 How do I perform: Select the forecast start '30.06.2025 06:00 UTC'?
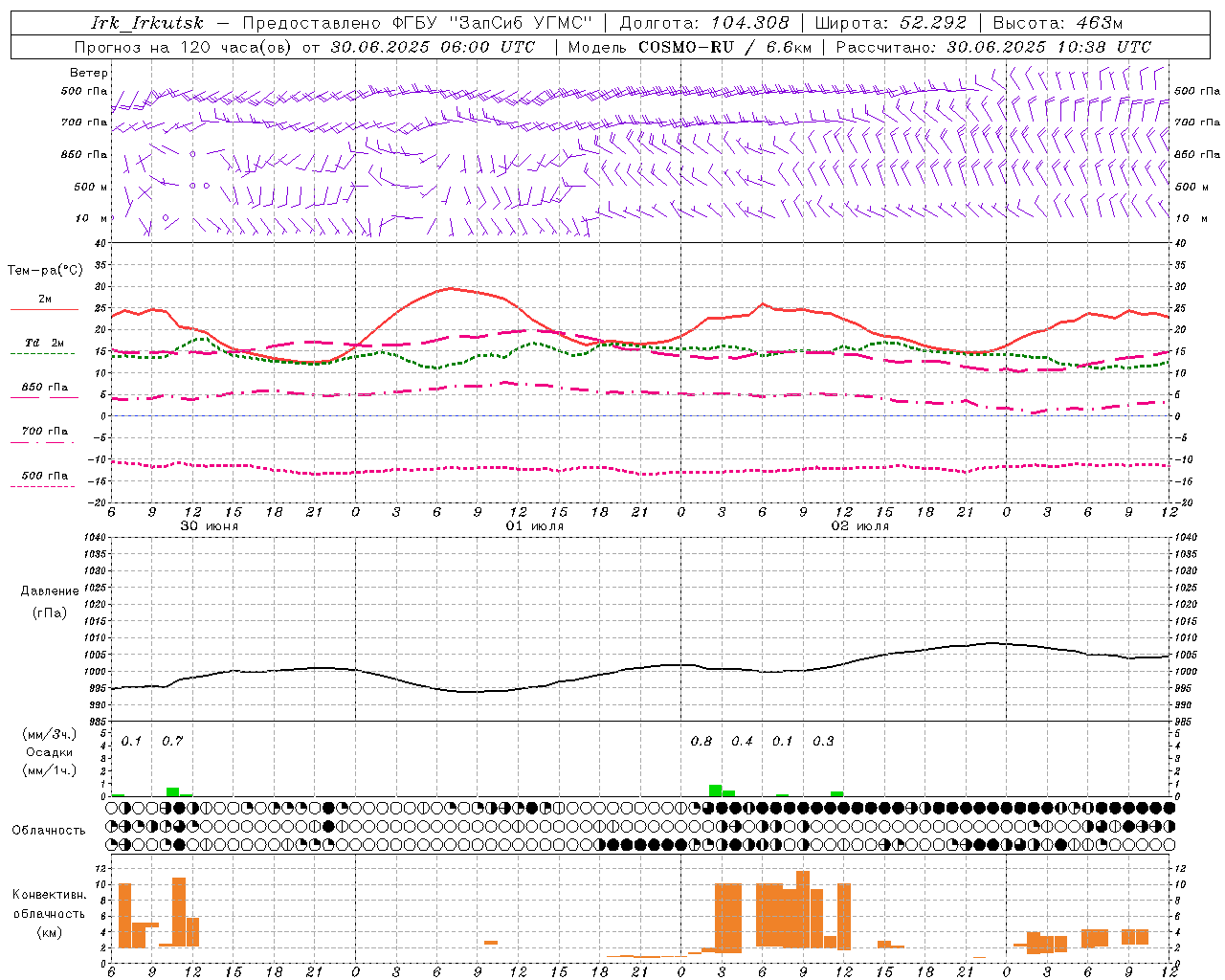tap(433, 47)
